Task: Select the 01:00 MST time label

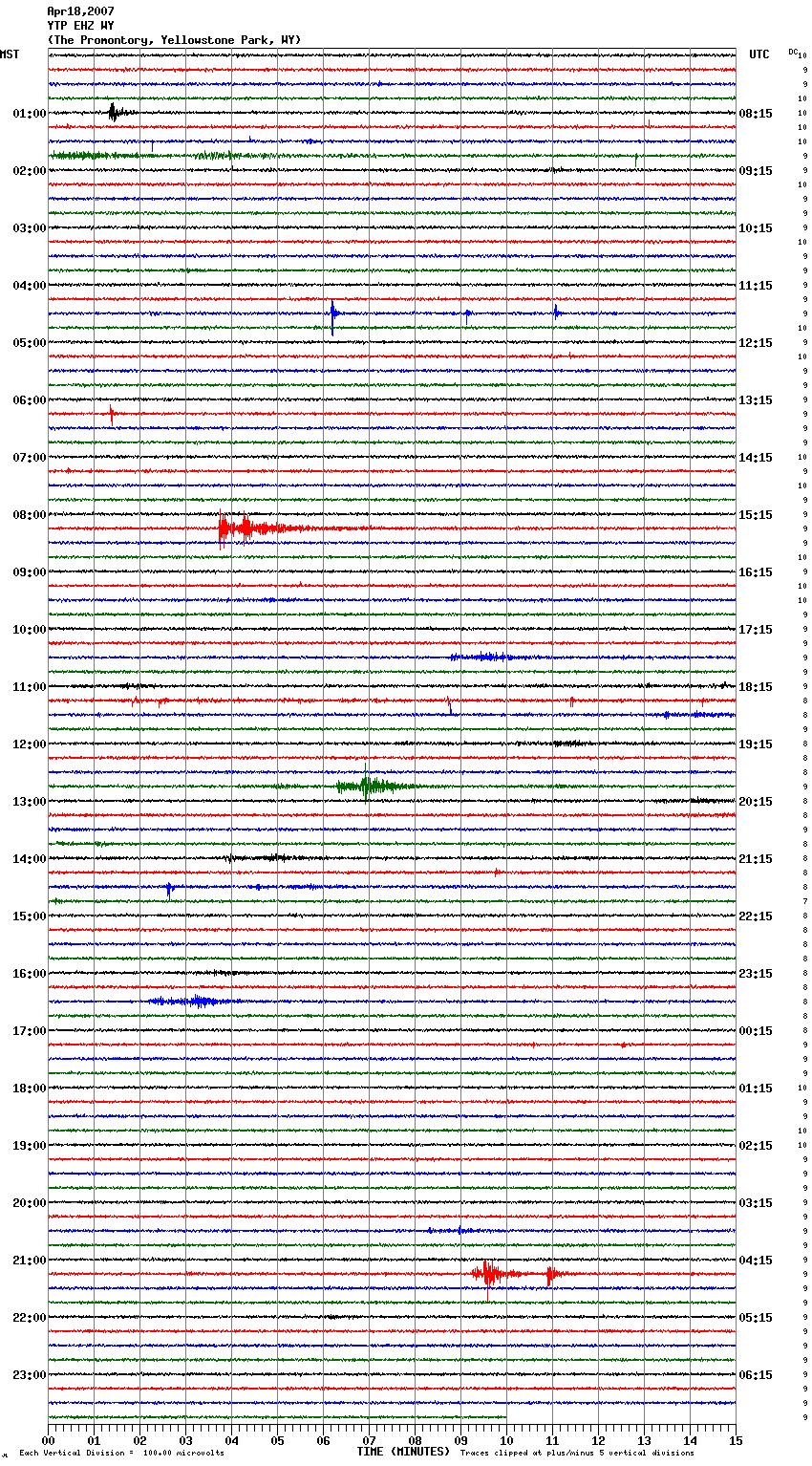Action: point(30,114)
